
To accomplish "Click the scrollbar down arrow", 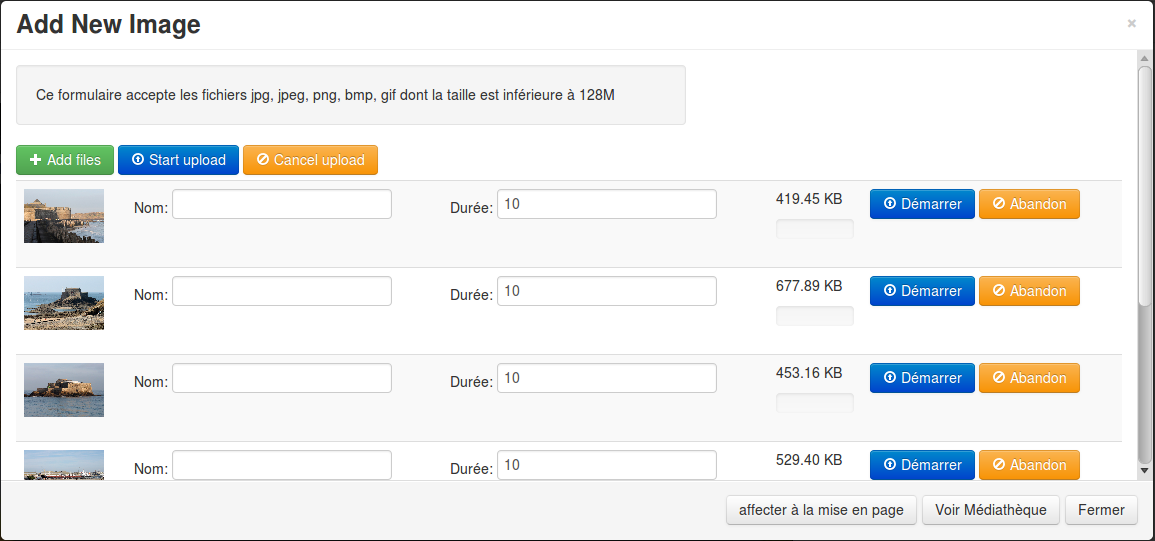I will tap(1145, 470).
